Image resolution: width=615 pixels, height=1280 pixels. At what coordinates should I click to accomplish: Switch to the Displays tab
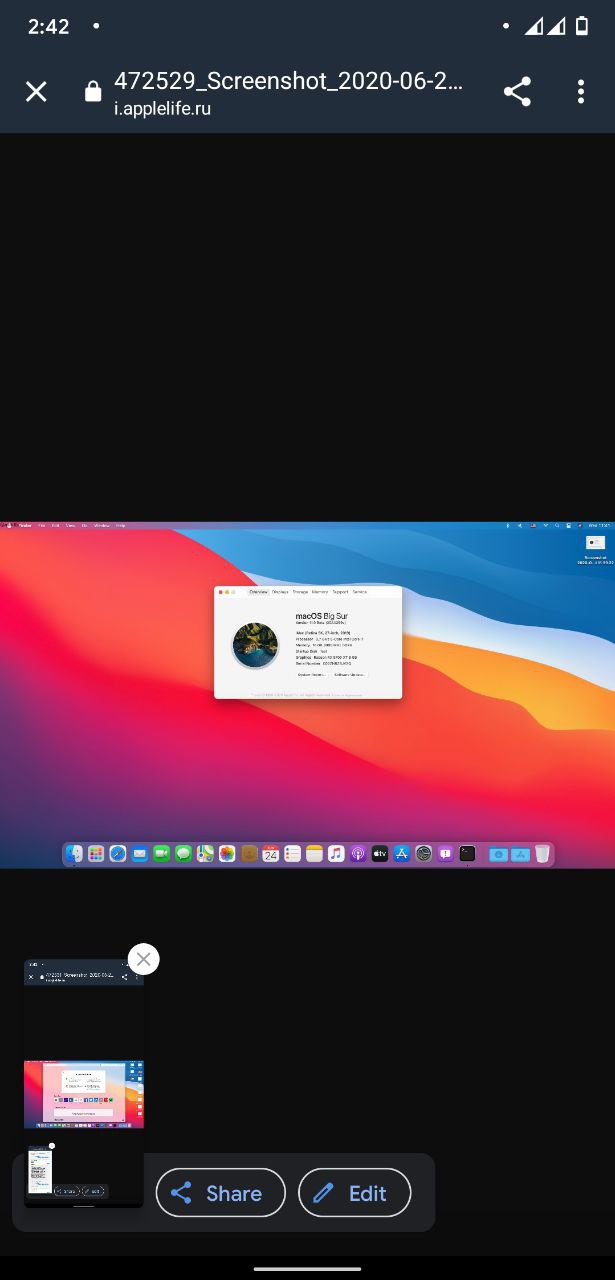tap(280, 592)
